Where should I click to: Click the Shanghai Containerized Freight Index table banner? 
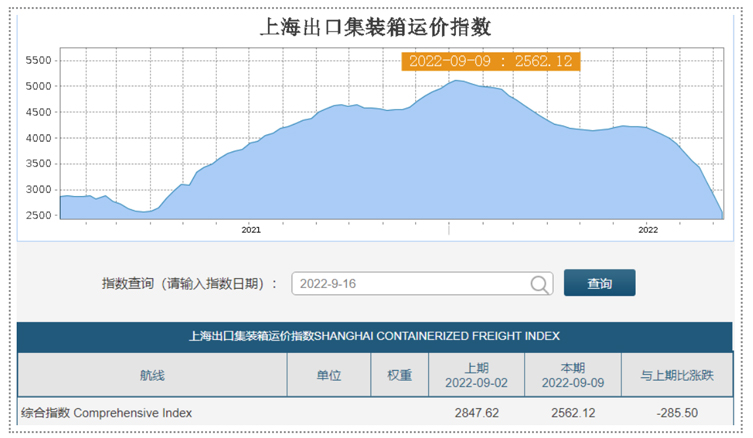(x=375, y=336)
